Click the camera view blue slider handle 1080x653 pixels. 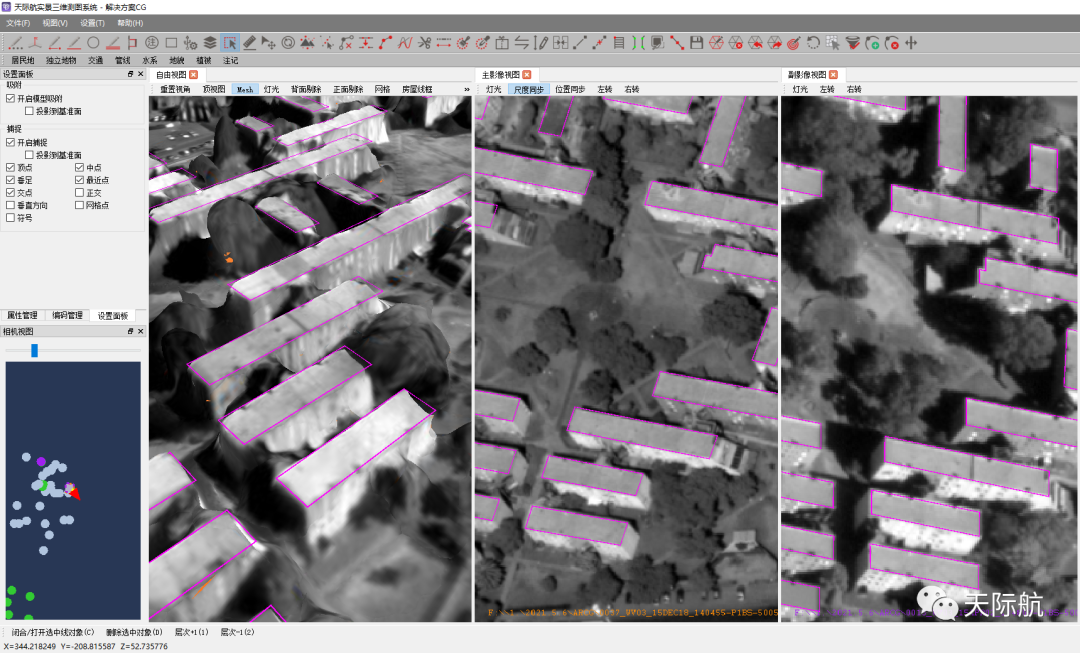pos(34,350)
